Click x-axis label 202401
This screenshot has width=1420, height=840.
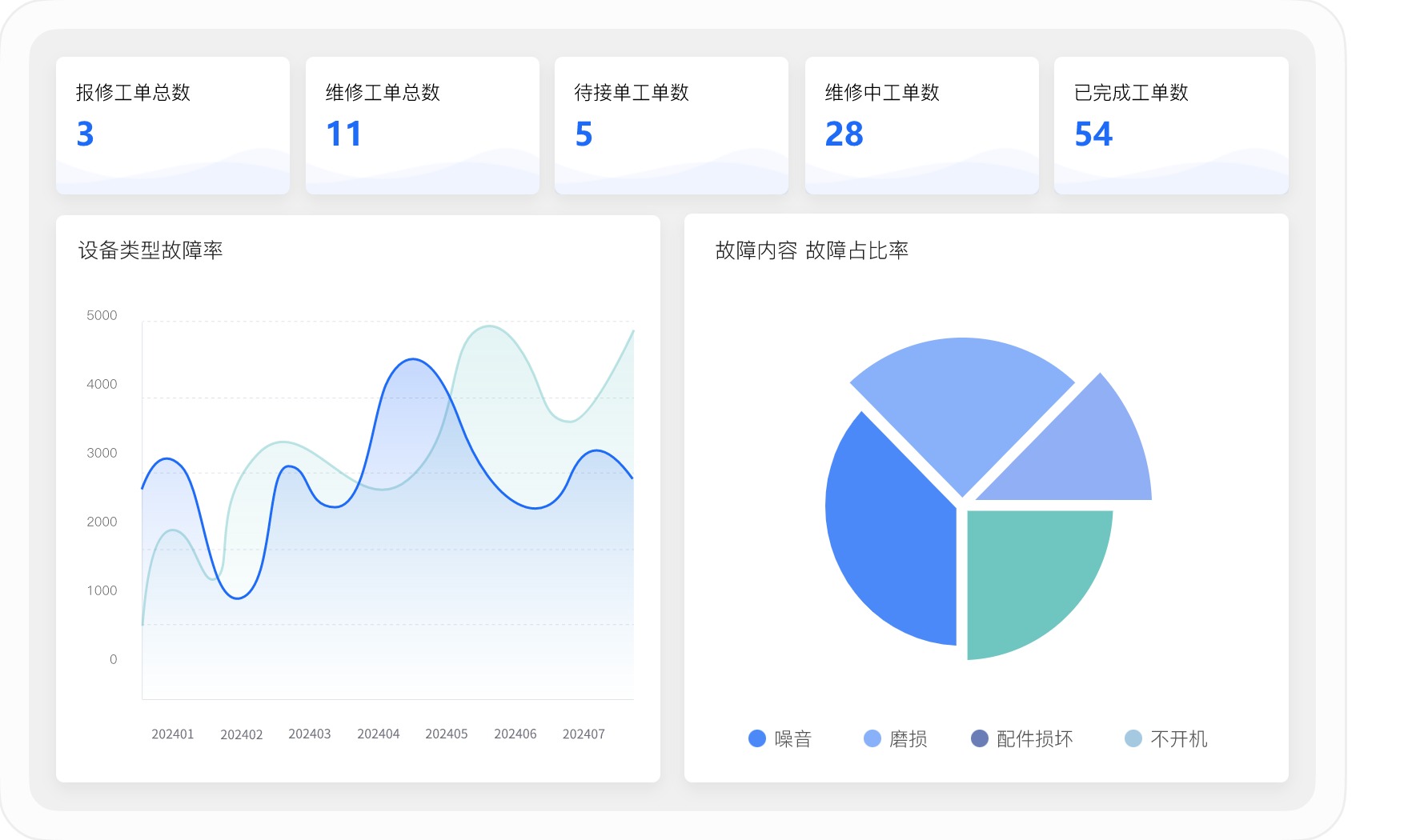click(173, 734)
